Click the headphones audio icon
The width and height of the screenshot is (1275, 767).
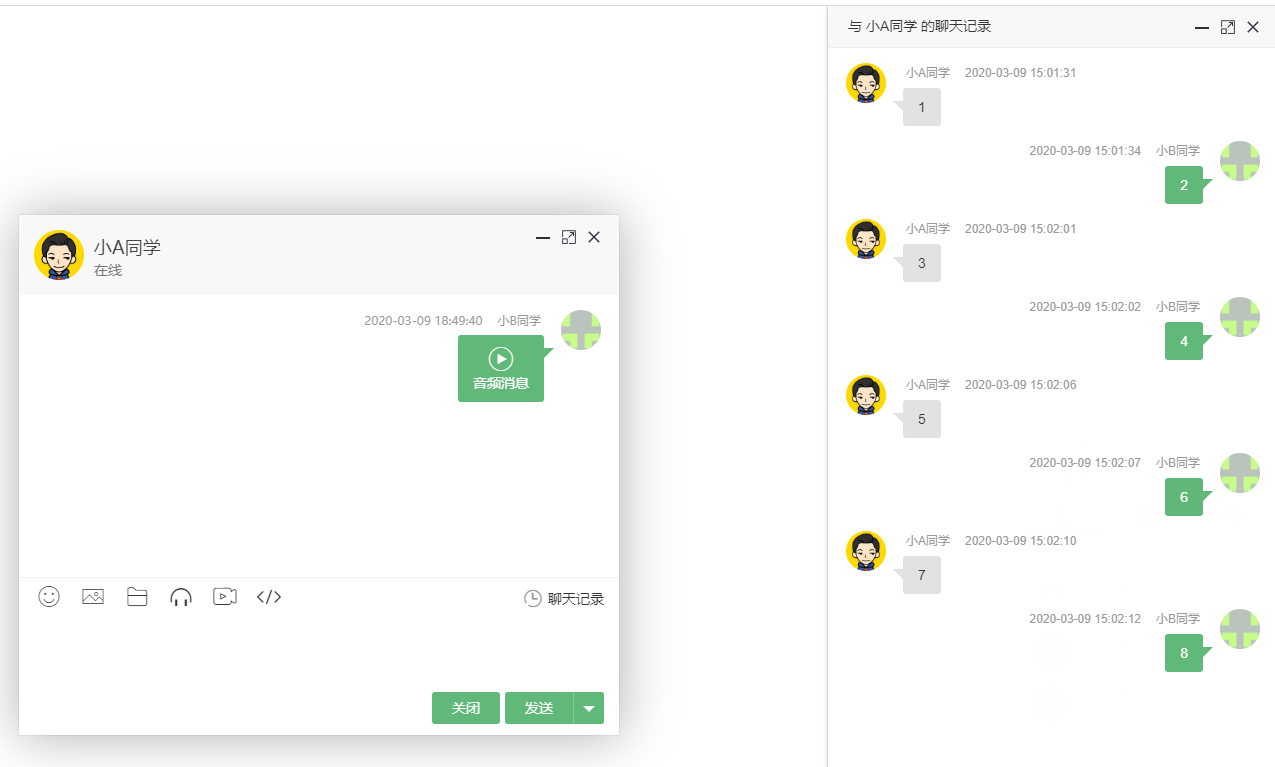pos(181,597)
